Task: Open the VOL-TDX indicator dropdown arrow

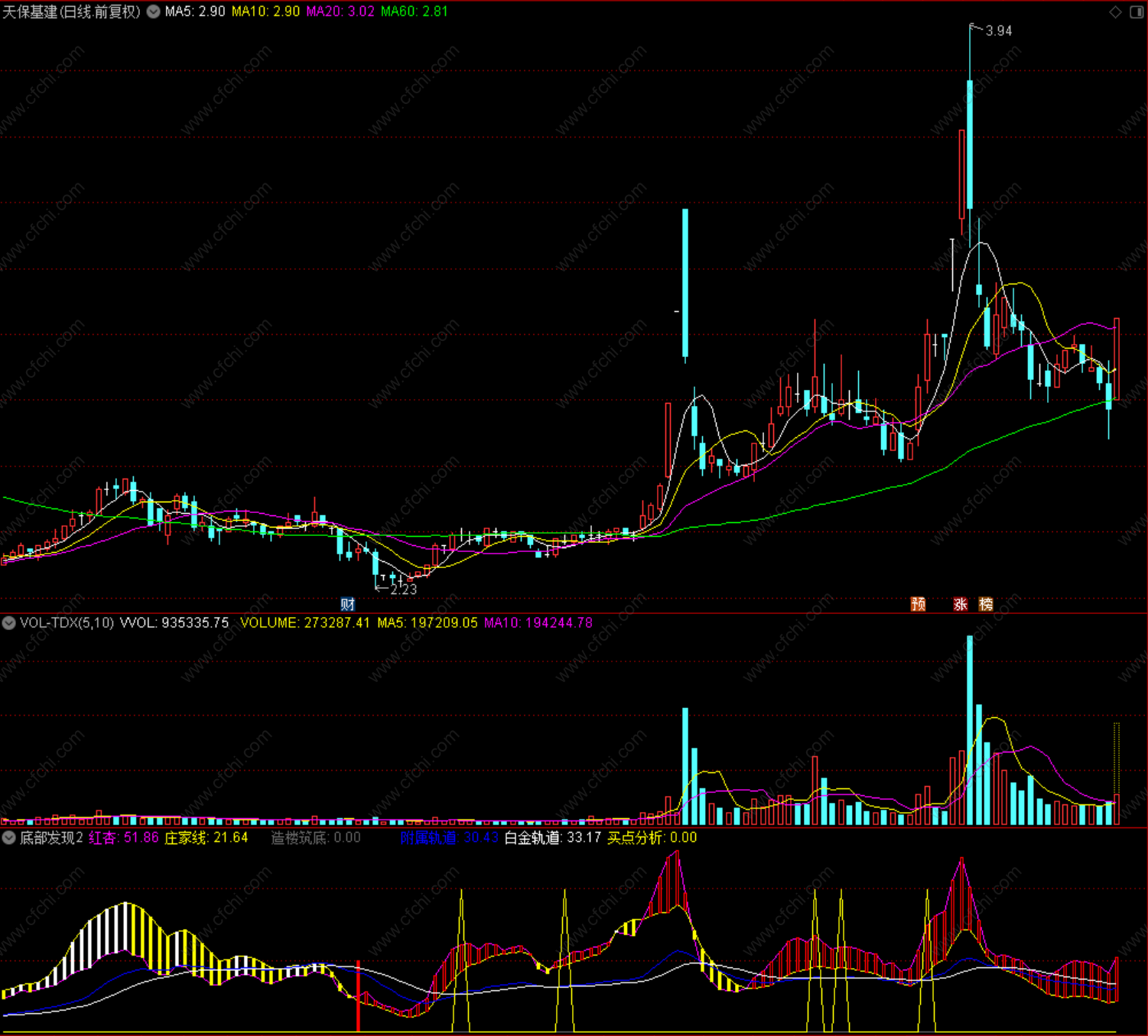Action: [x=8, y=623]
